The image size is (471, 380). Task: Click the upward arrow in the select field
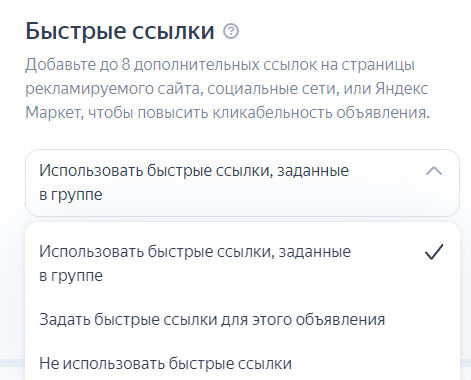click(434, 171)
